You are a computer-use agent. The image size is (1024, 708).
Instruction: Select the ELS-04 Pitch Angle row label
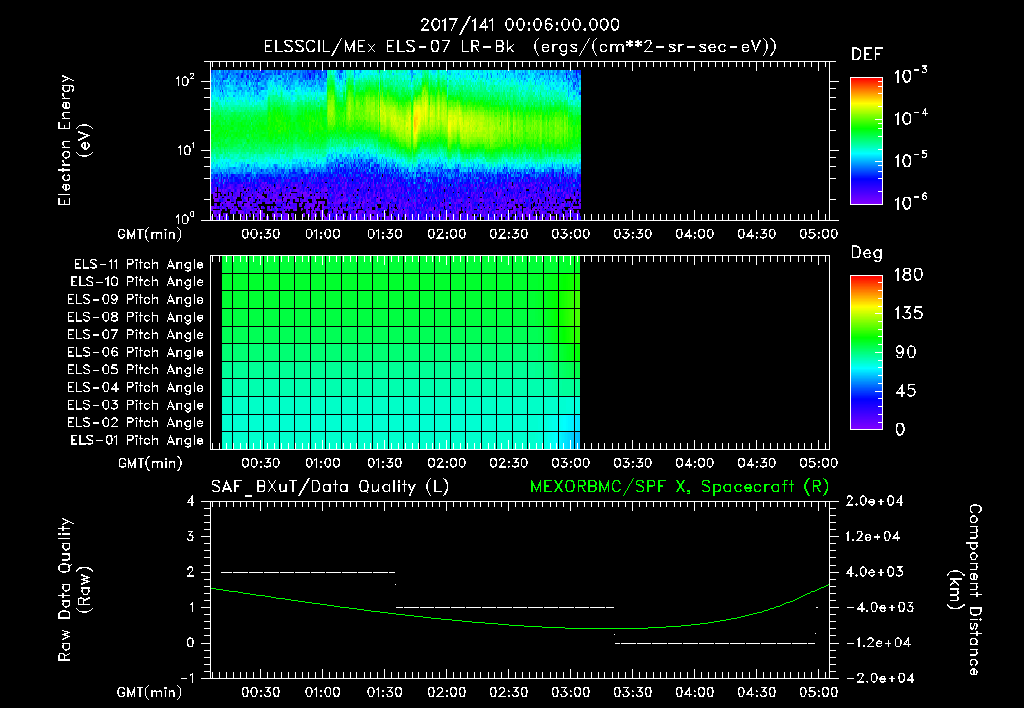point(136,387)
